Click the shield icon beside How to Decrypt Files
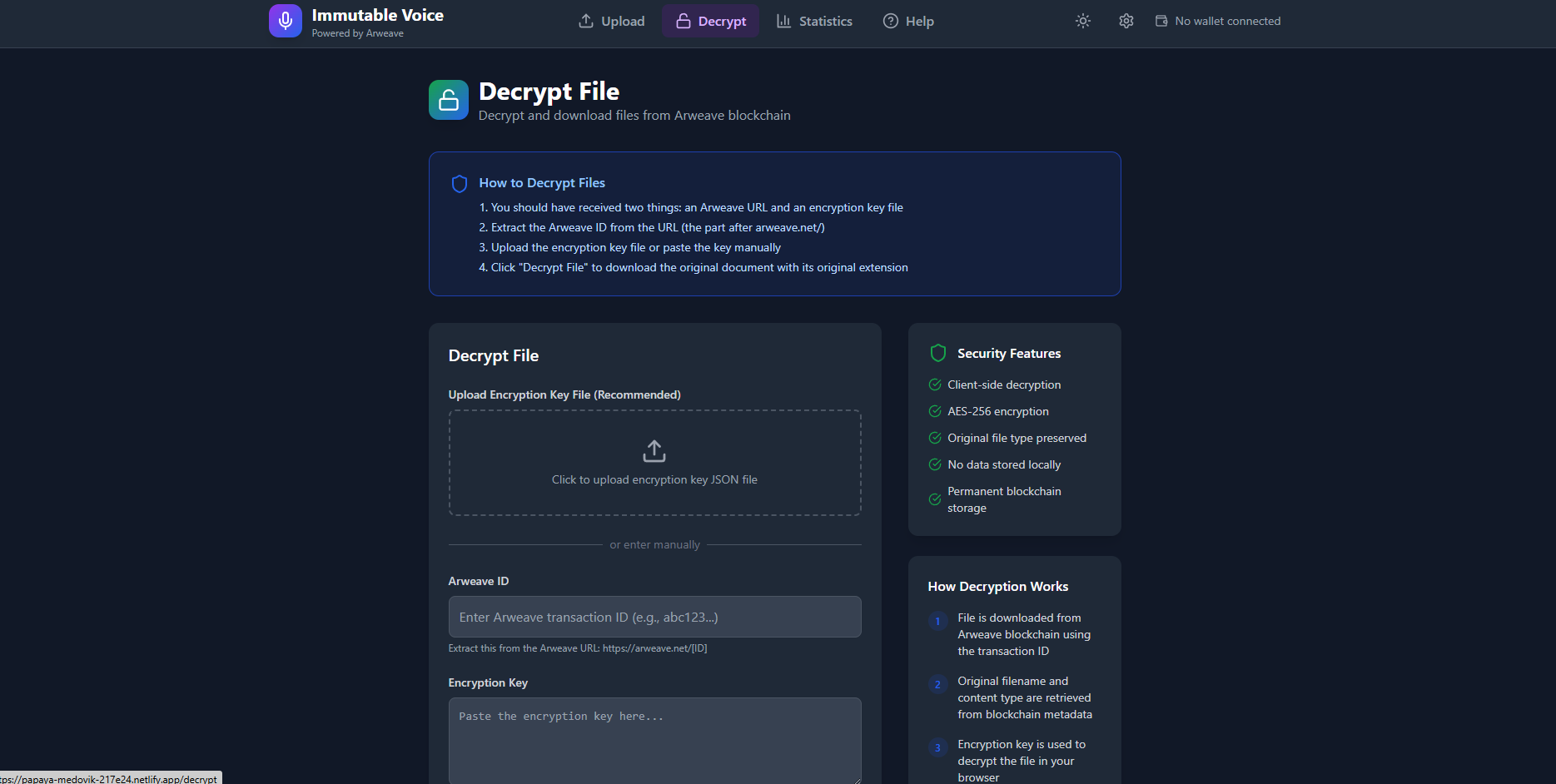 pyautogui.click(x=460, y=183)
